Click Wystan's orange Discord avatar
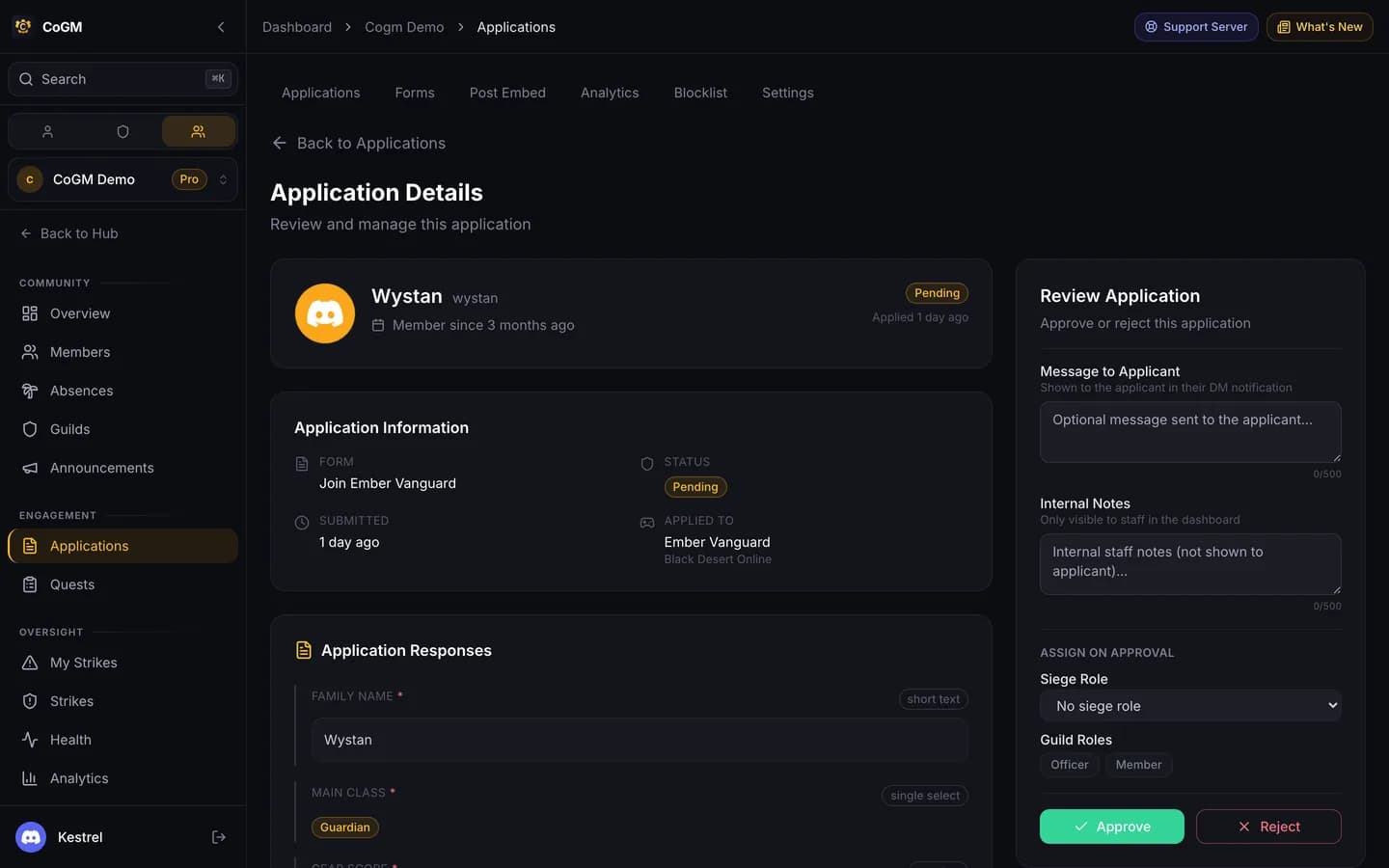Screen dimensions: 1389x868 coord(325,313)
